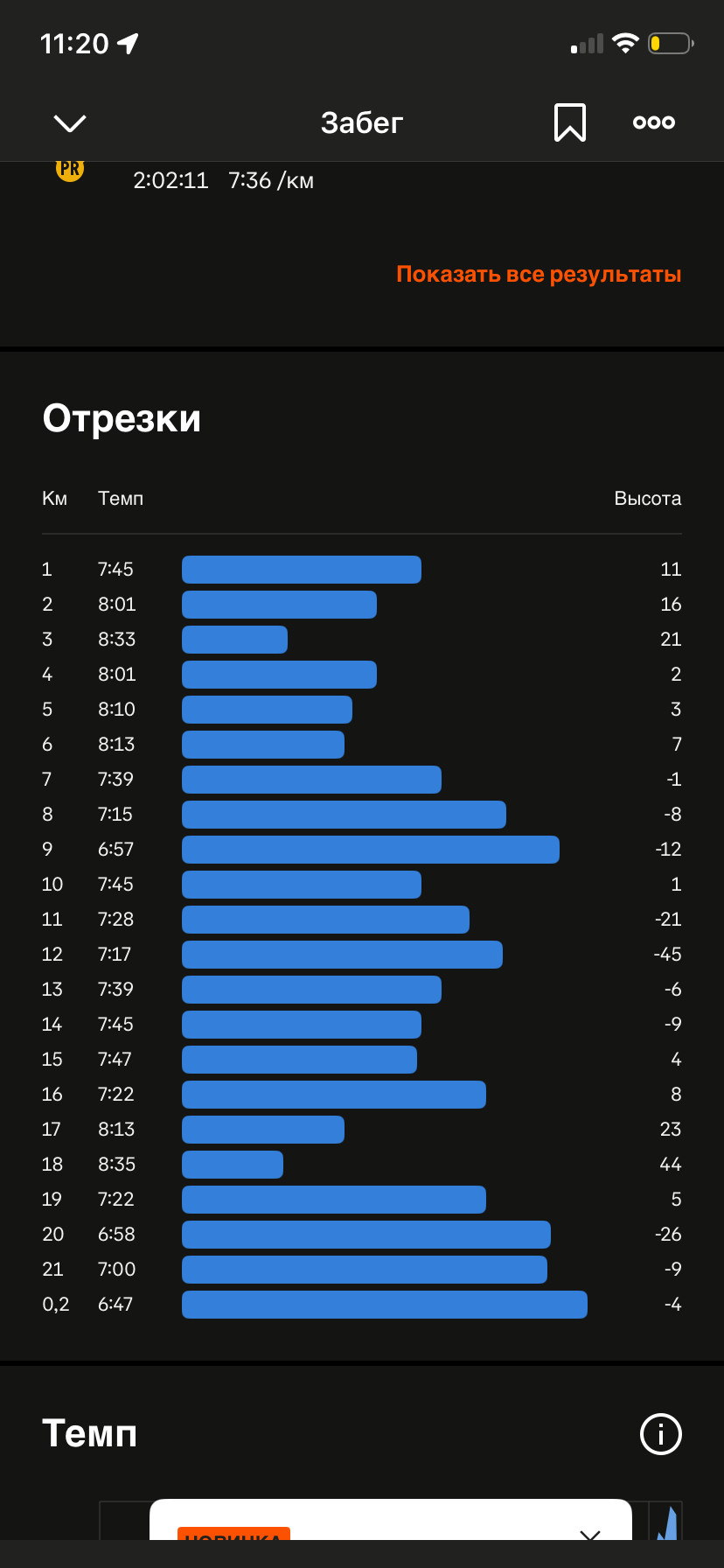Tap the bookmark icon in the header
The height and width of the screenshot is (1568, 724).
coord(569,122)
